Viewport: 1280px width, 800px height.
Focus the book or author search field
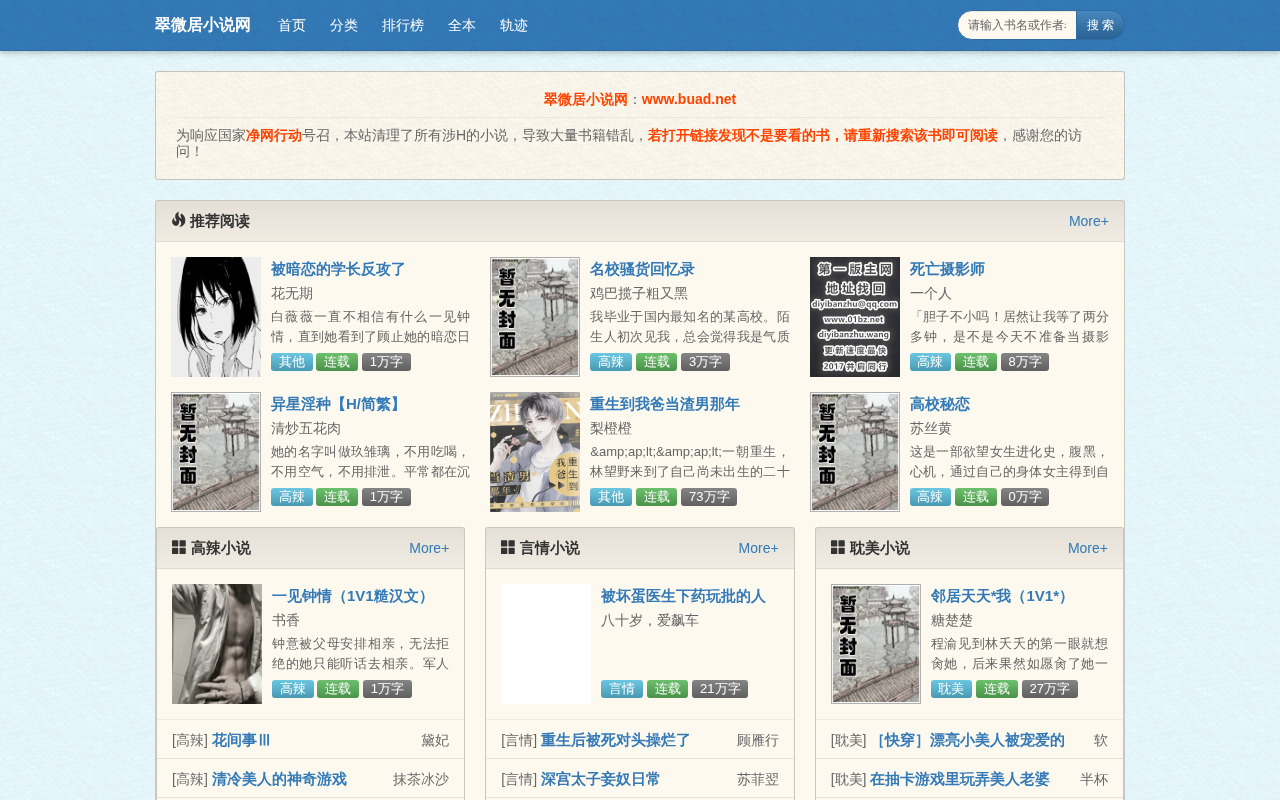tap(1017, 25)
